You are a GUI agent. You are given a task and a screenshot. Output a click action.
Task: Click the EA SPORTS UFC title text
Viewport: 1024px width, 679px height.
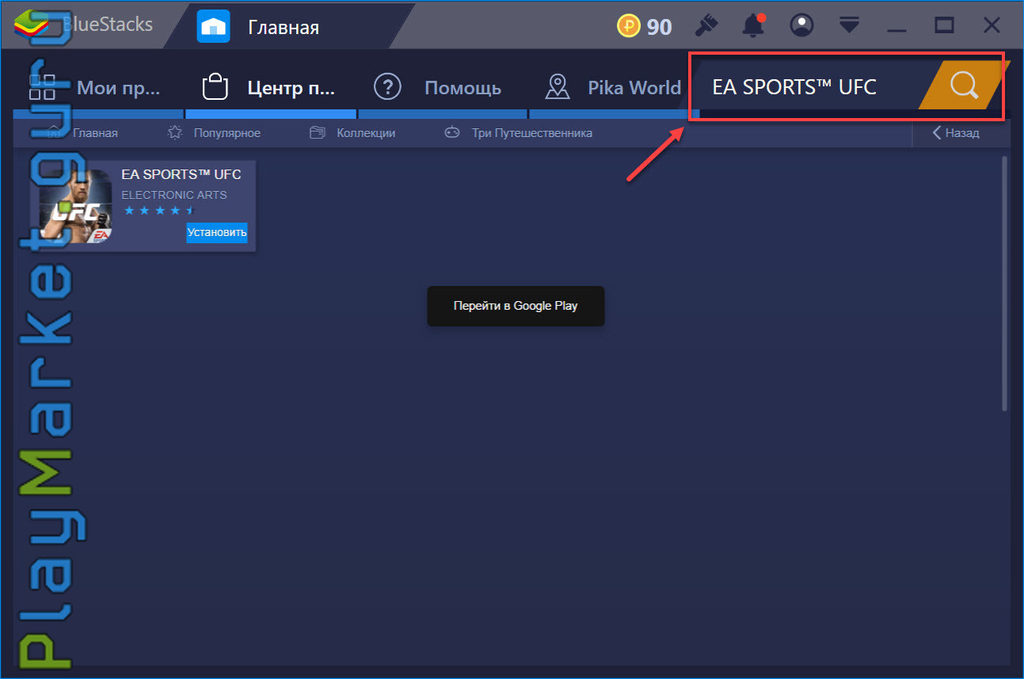181,174
